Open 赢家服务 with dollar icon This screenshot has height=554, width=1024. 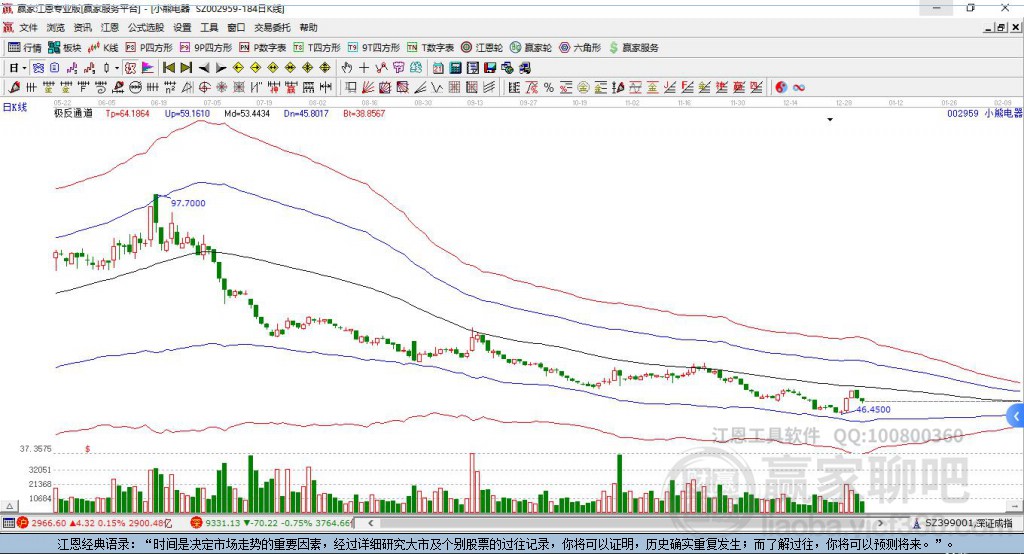[x=634, y=48]
